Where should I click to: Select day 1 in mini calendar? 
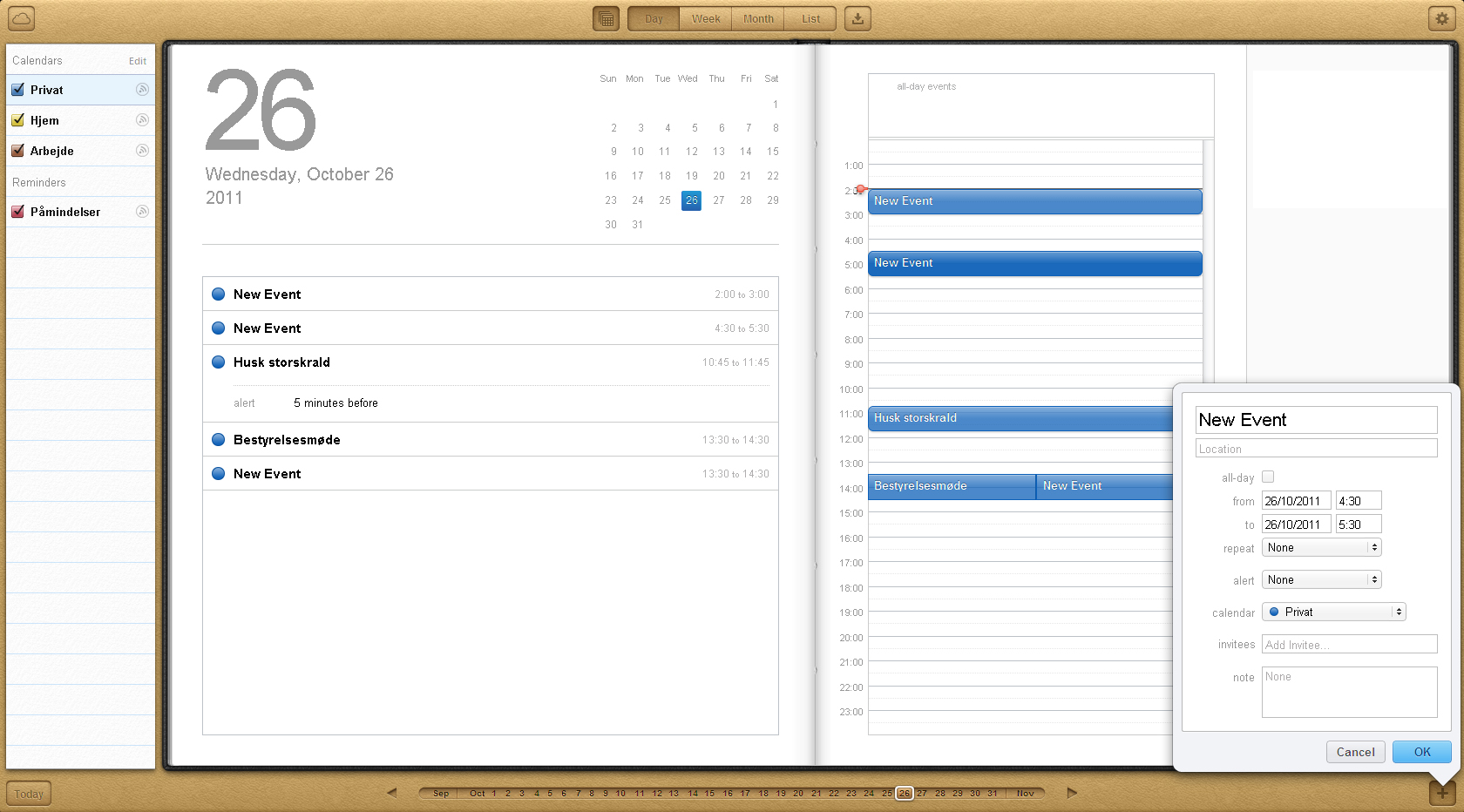point(775,105)
